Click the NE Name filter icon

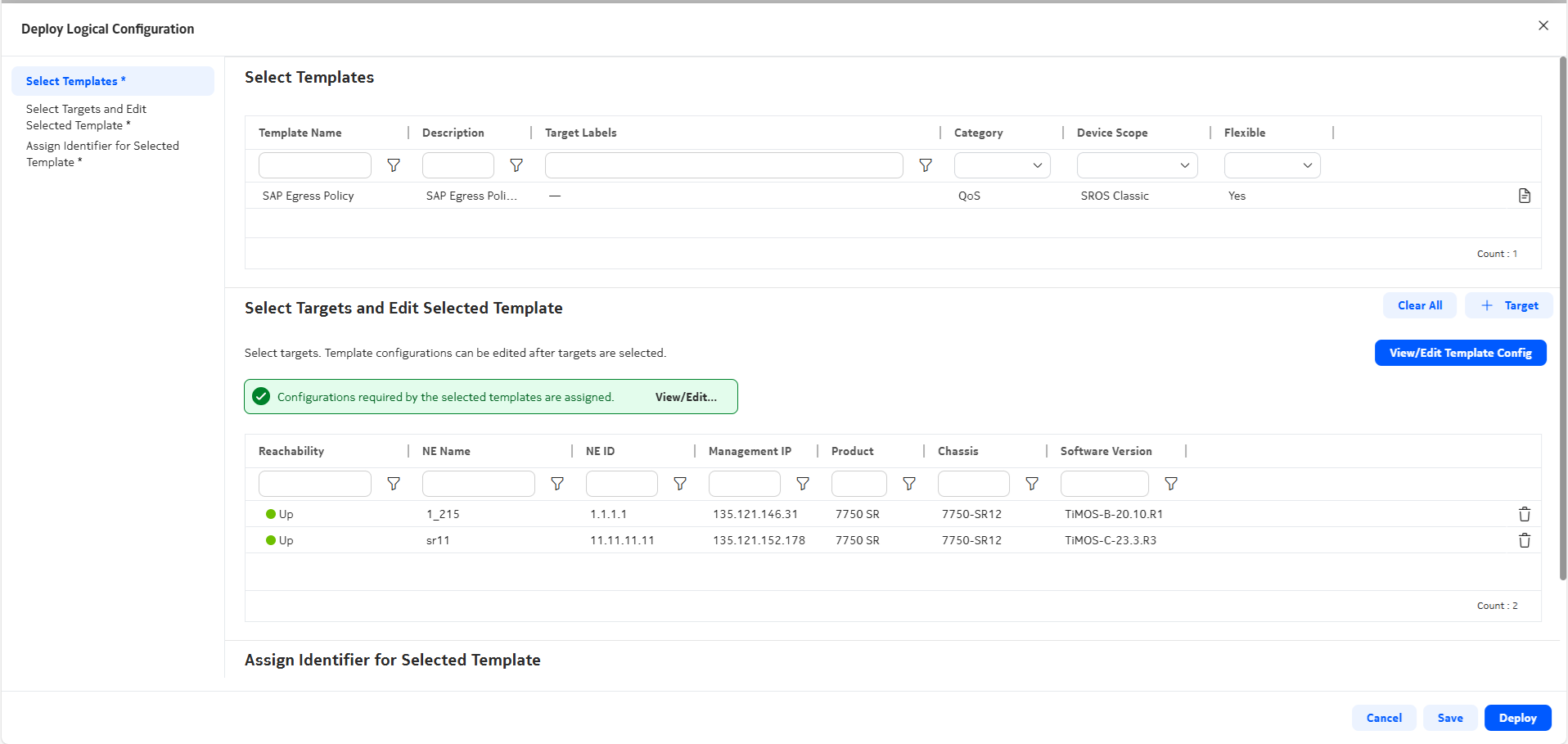point(557,484)
